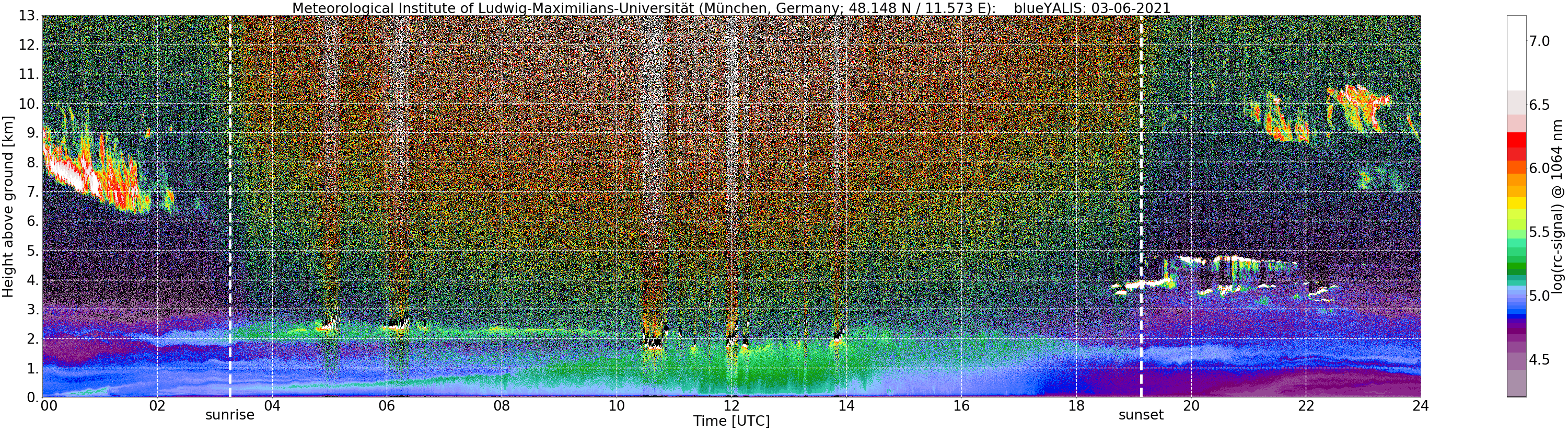
Task: Click x-axis tick label '24'
Action: coord(1421,406)
